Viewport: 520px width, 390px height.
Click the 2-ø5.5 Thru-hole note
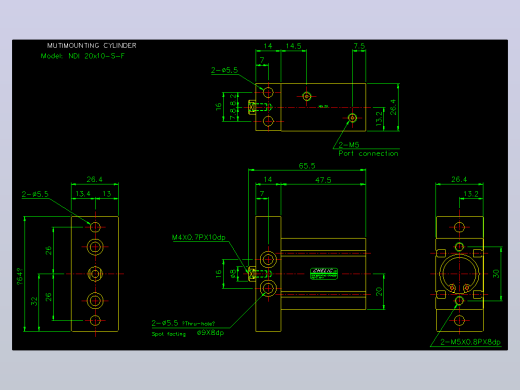coord(183,323)
